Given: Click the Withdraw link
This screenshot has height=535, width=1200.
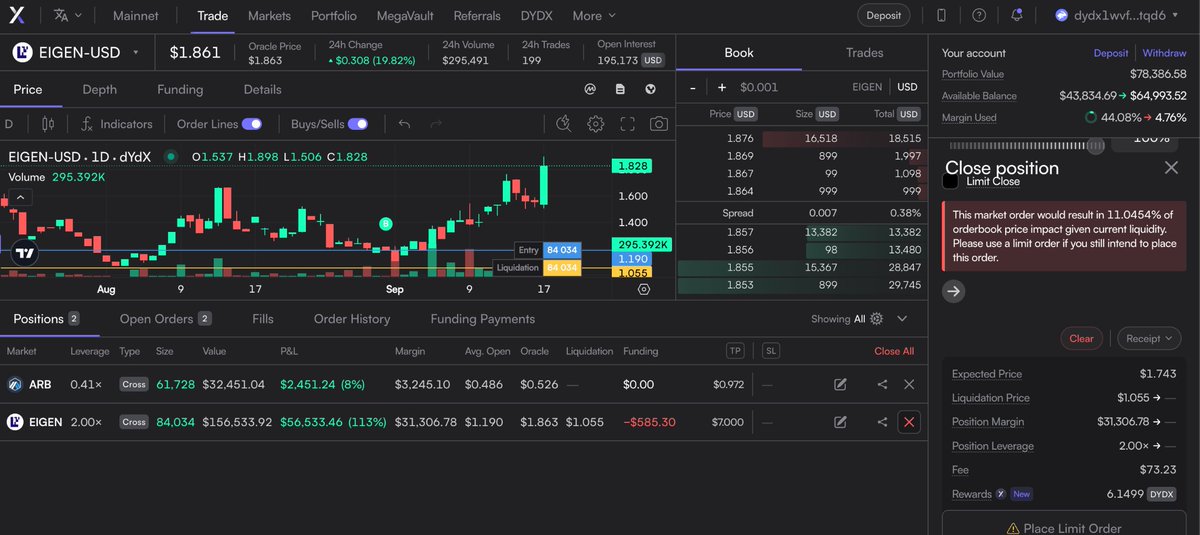Looking at the screenshot, I should 1165,53.
